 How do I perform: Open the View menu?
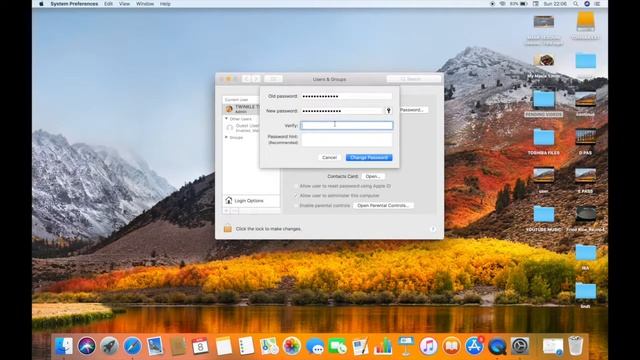click(124, 4)
